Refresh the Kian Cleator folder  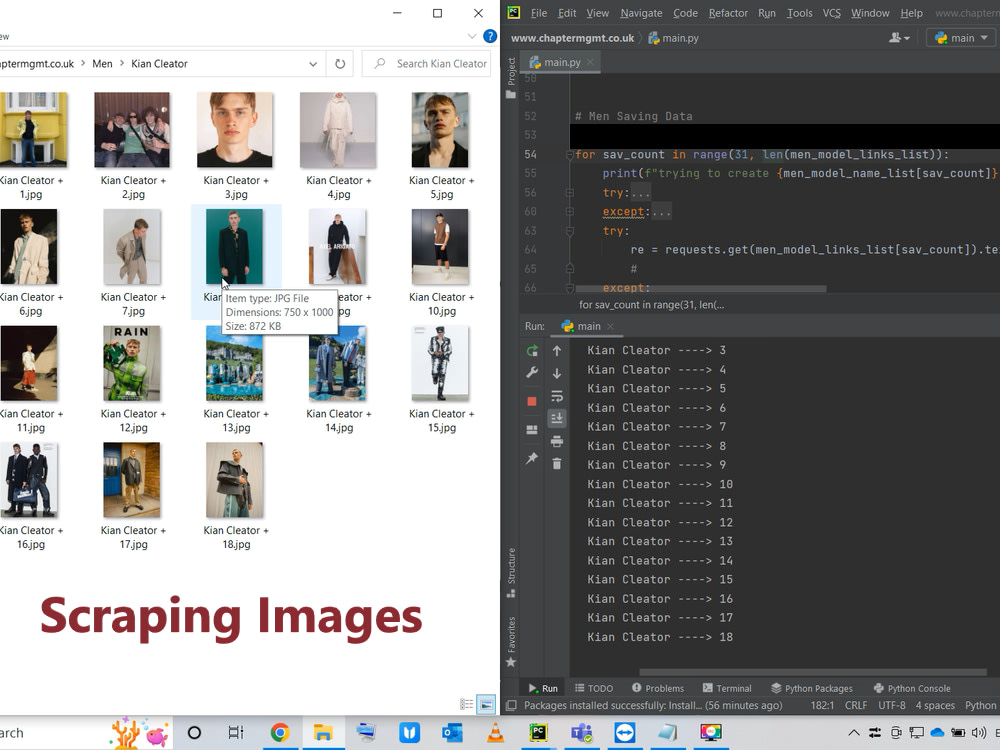click(x=340, y=64)
